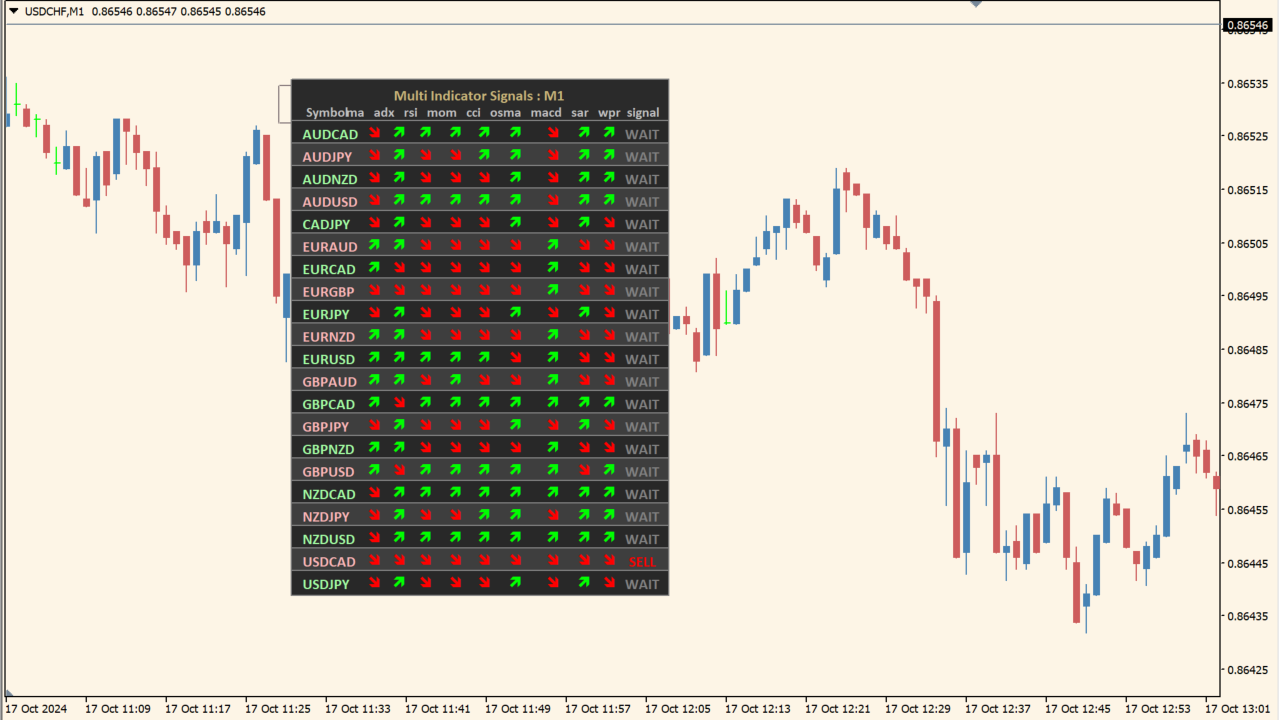Click the osma arrow in the NZDJPY row
Image resolution: width=1280 pixels, height=720 pixels.
[x=516, y=515]
